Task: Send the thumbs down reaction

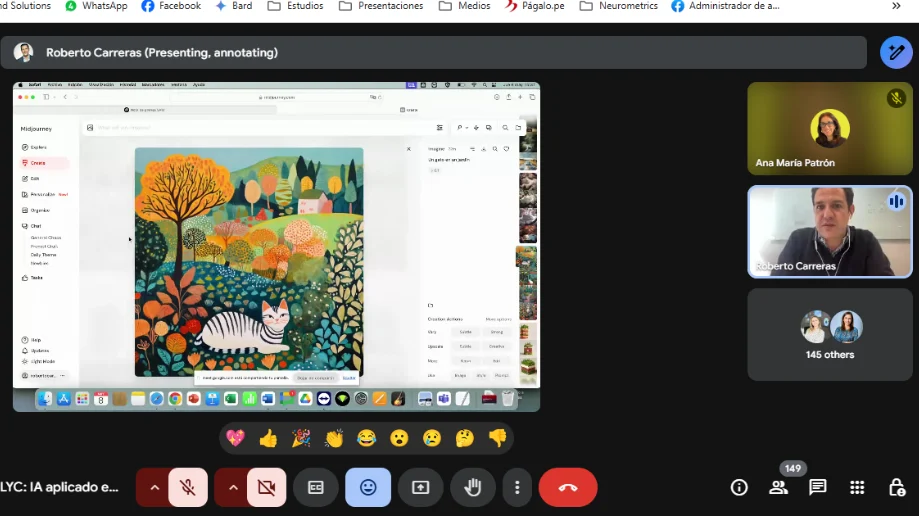Action: [498, 438]
